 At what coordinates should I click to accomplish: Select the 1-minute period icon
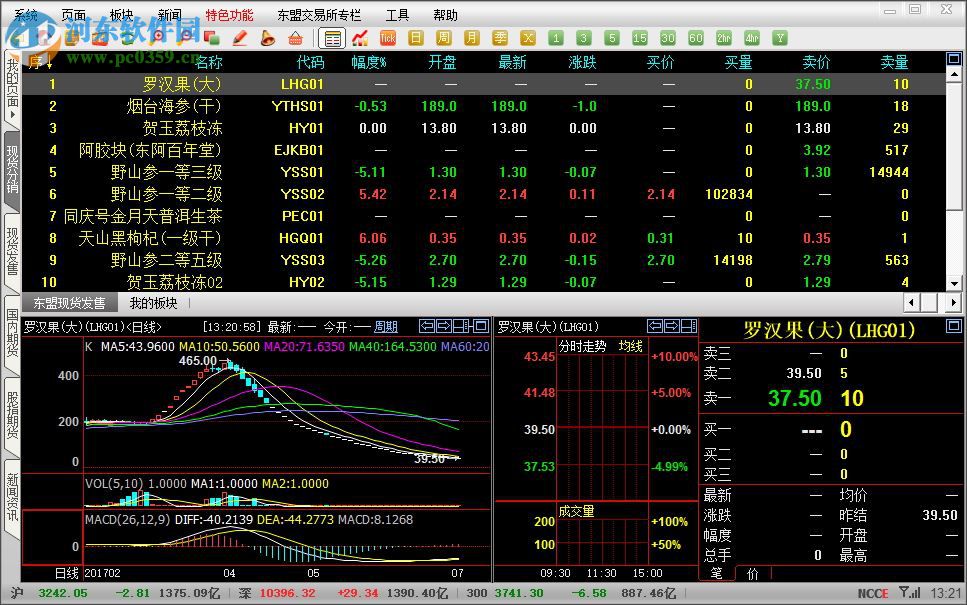pos(556,38)
